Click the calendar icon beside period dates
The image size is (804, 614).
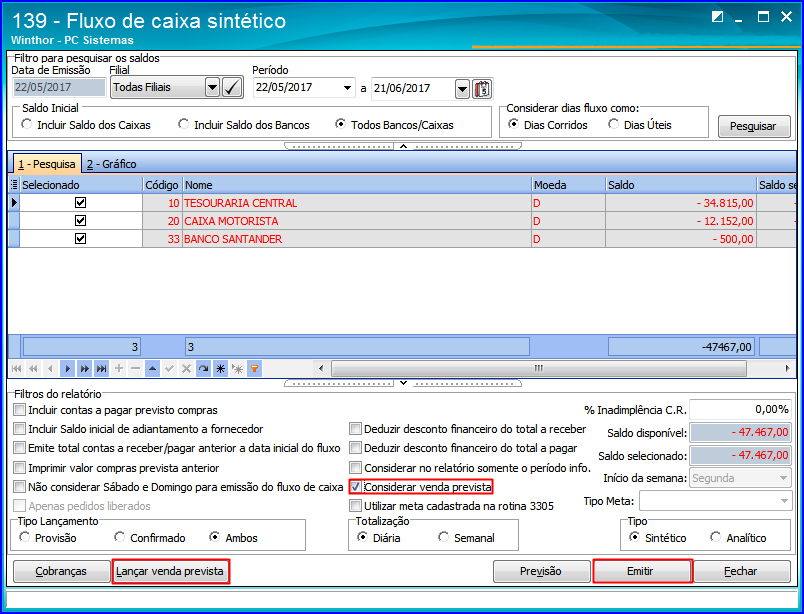(482, 88)
